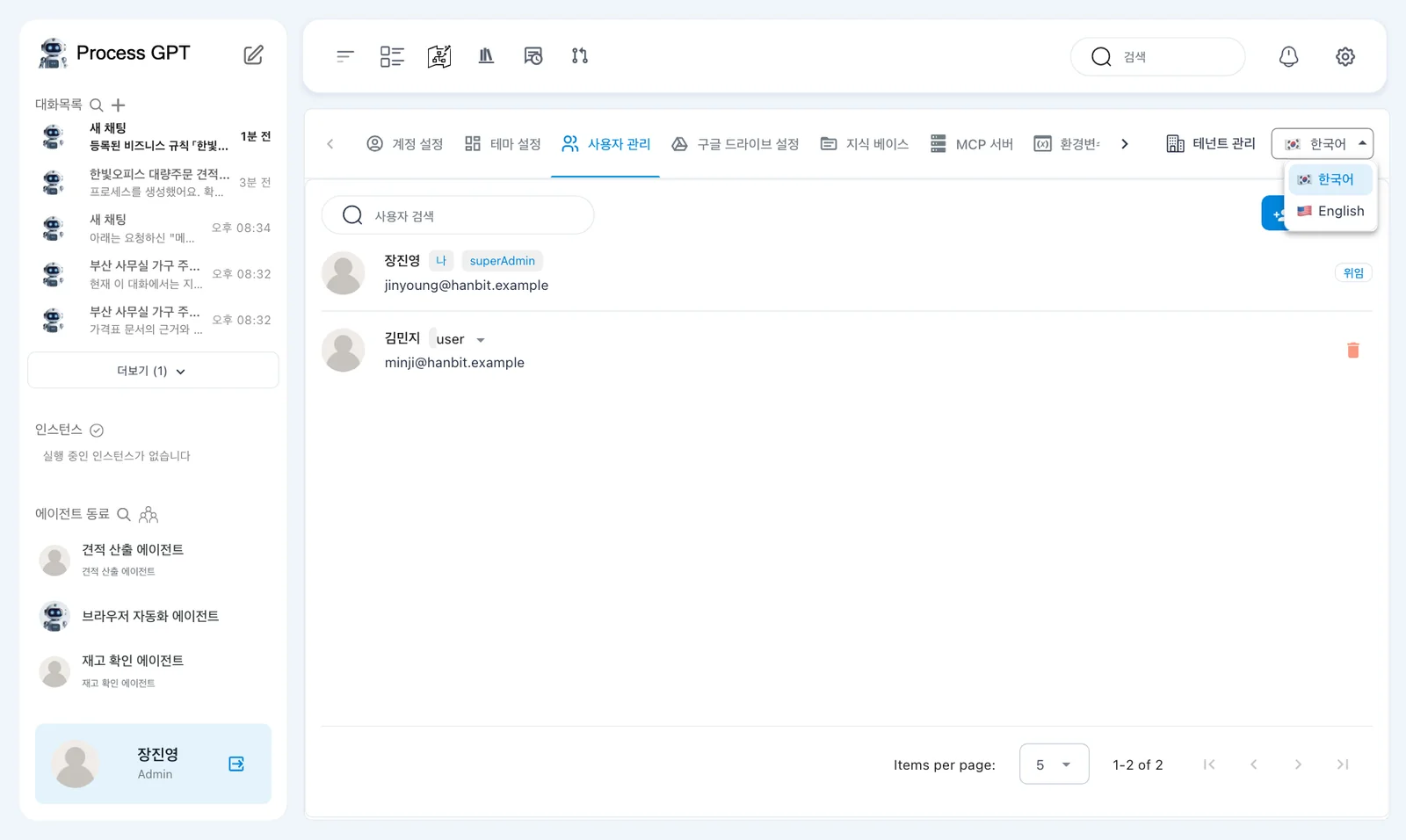Show previous settings tabs with left chevron
This screenshot has height=840, width=1406.
[x=330, y=144]
